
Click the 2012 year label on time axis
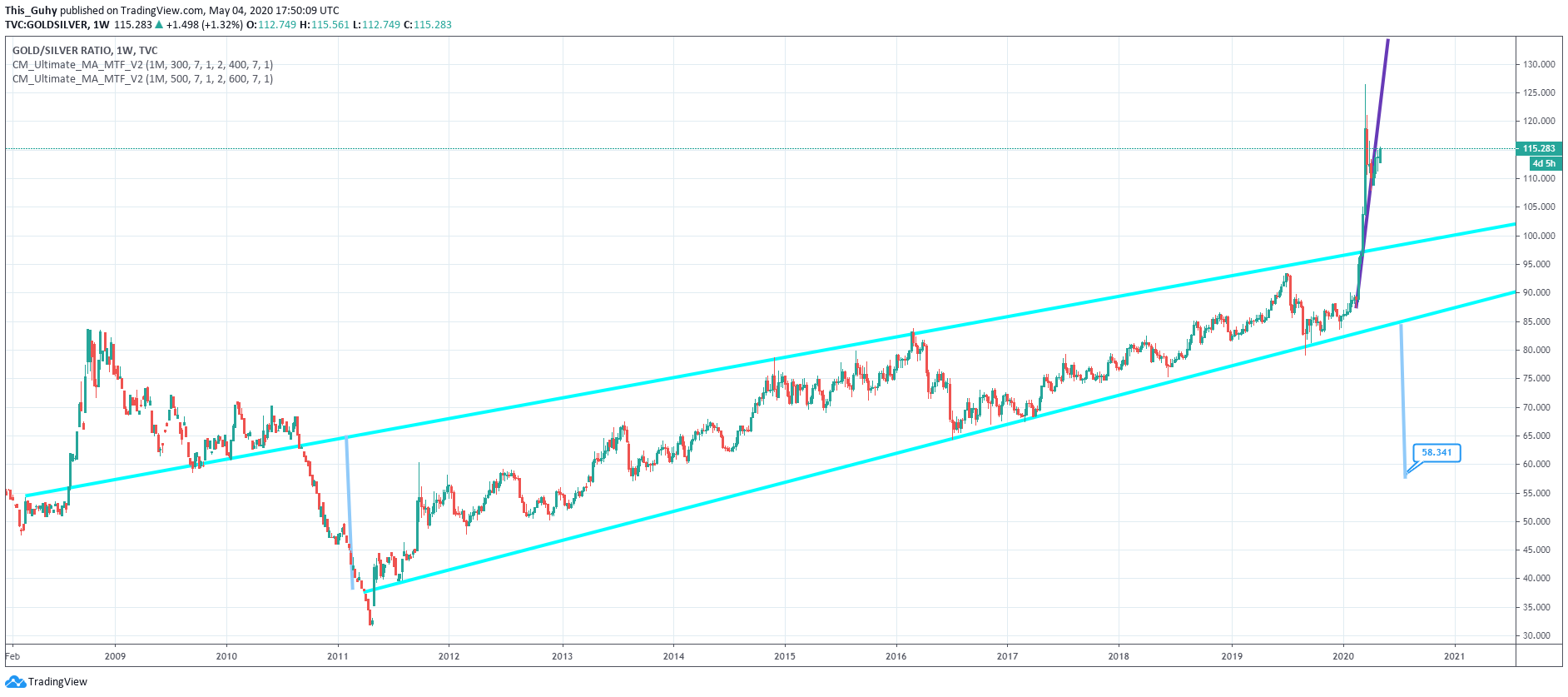coord(449,656)
